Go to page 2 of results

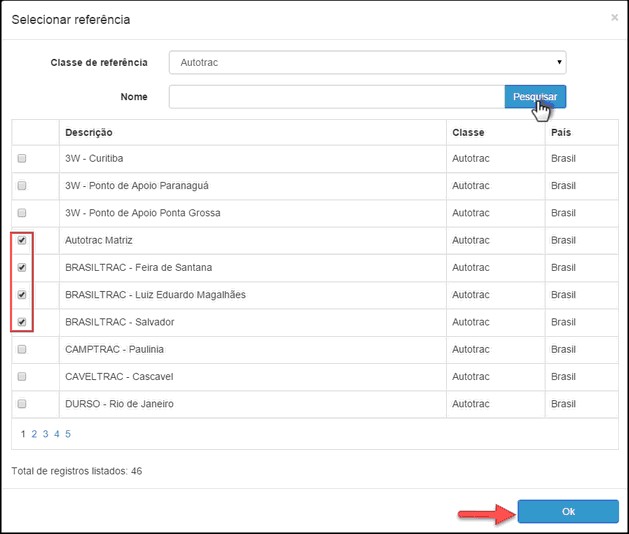pos(34,434)
